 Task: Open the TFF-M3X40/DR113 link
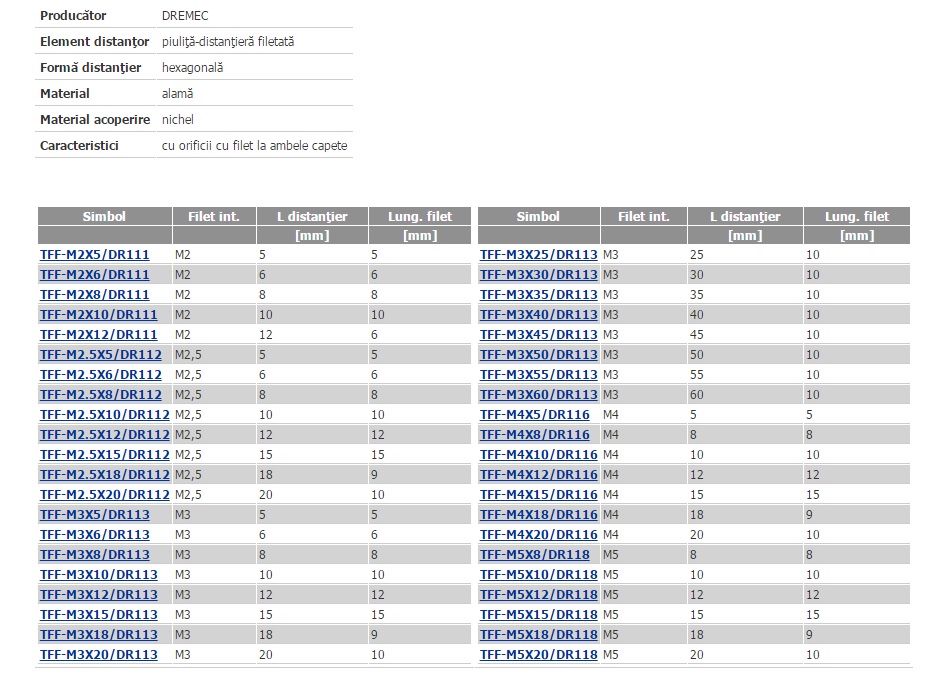(x=539, y=314)
